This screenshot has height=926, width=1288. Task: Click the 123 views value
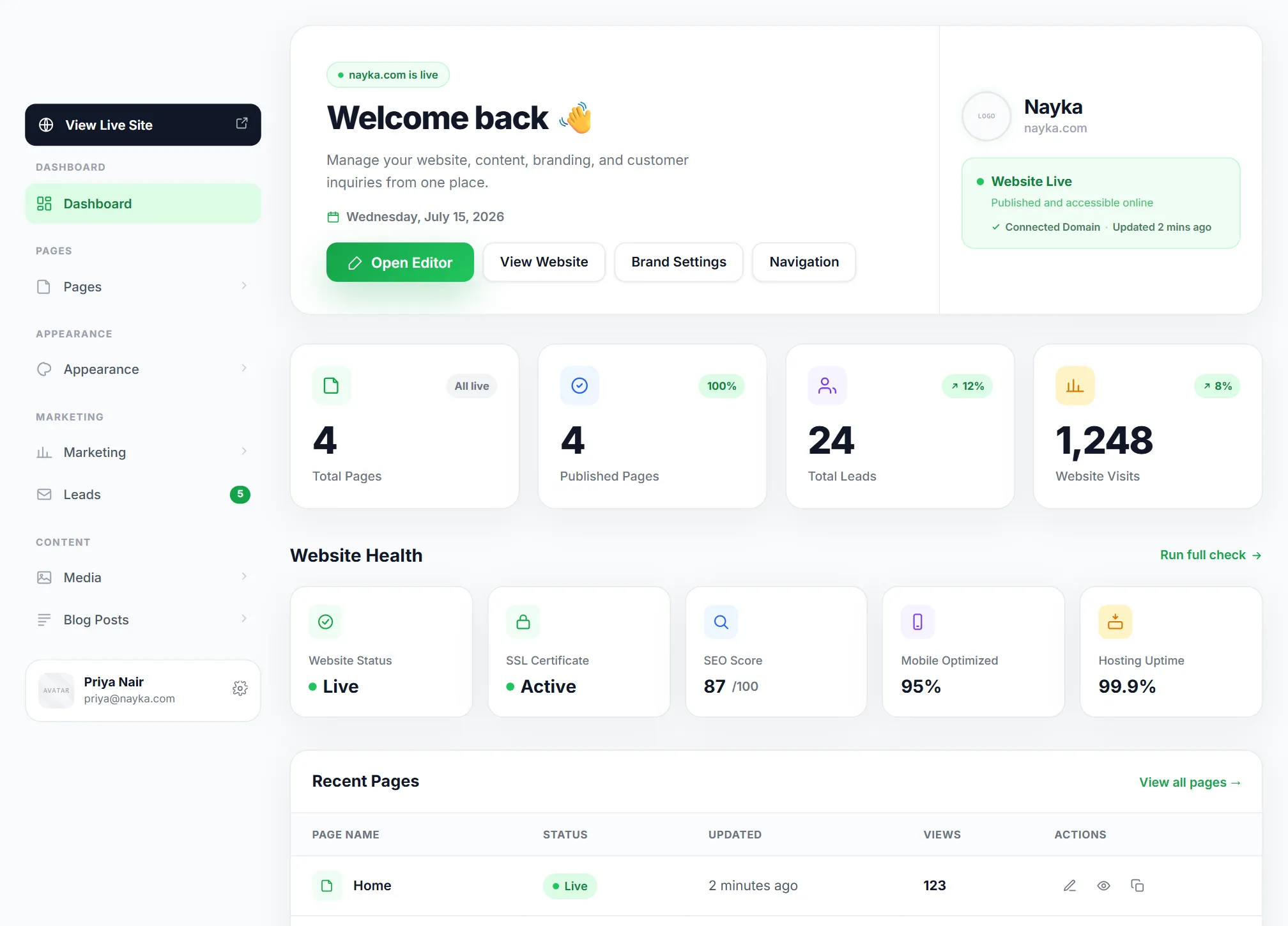click(x=935, y=886)
